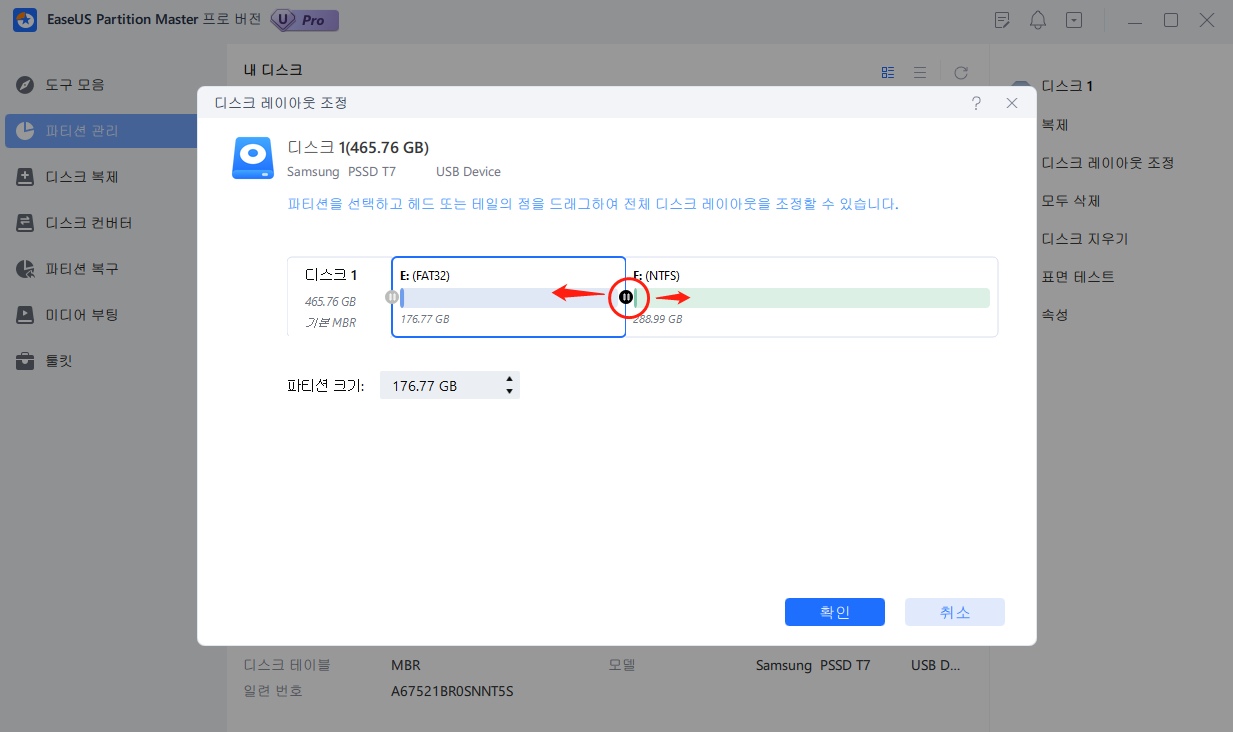Switch to the detailed disk view icon
The image size is (1233, 732).
(888, 72)
